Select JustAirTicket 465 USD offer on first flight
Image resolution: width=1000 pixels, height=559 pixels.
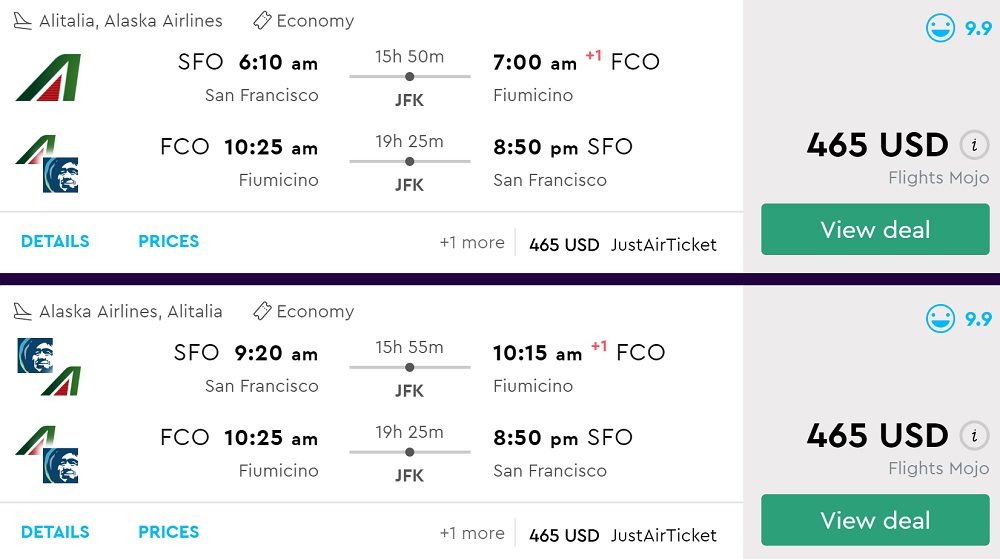[x=622, y=244]
